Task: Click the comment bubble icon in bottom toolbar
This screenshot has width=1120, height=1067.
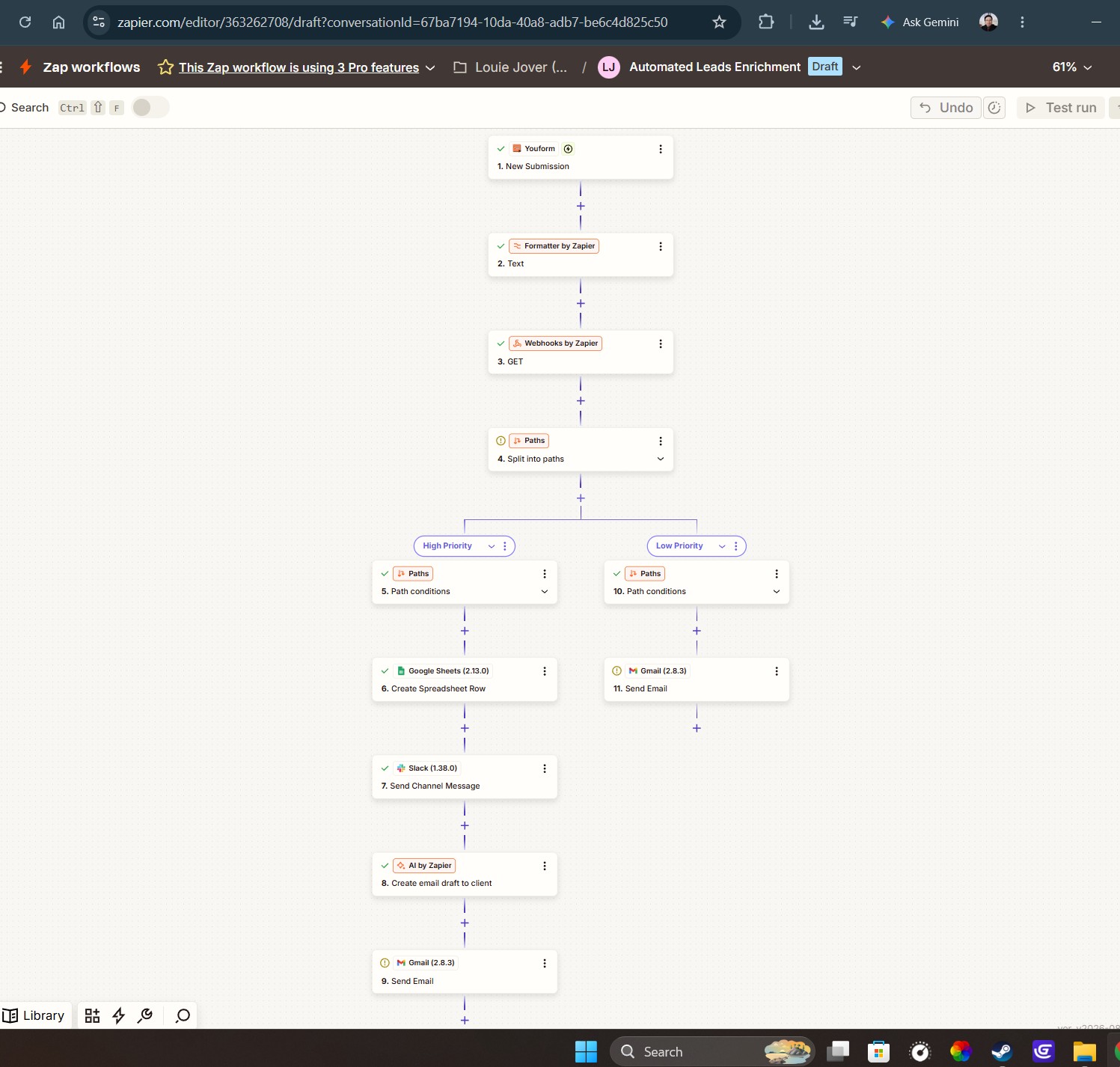Action: tap(183, 1015)
